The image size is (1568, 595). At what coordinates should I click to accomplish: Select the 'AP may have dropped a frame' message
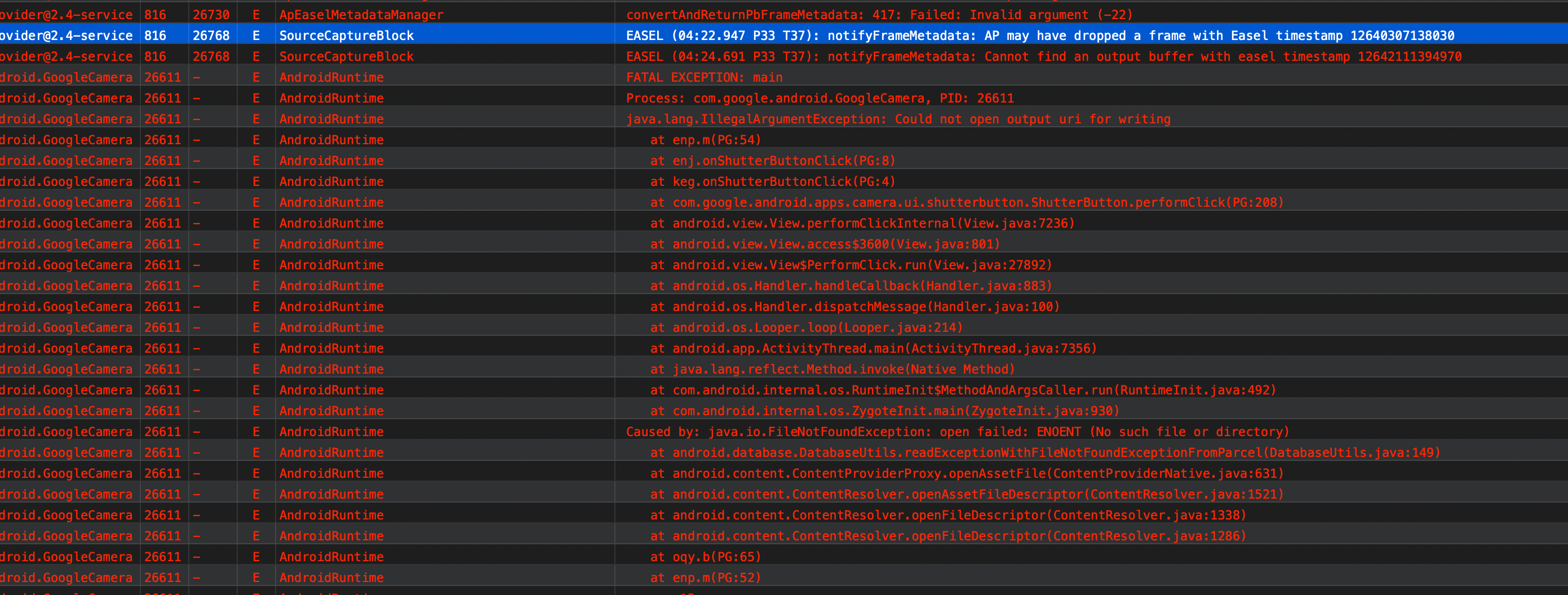pyautogui.click(x=1040, y=35)
